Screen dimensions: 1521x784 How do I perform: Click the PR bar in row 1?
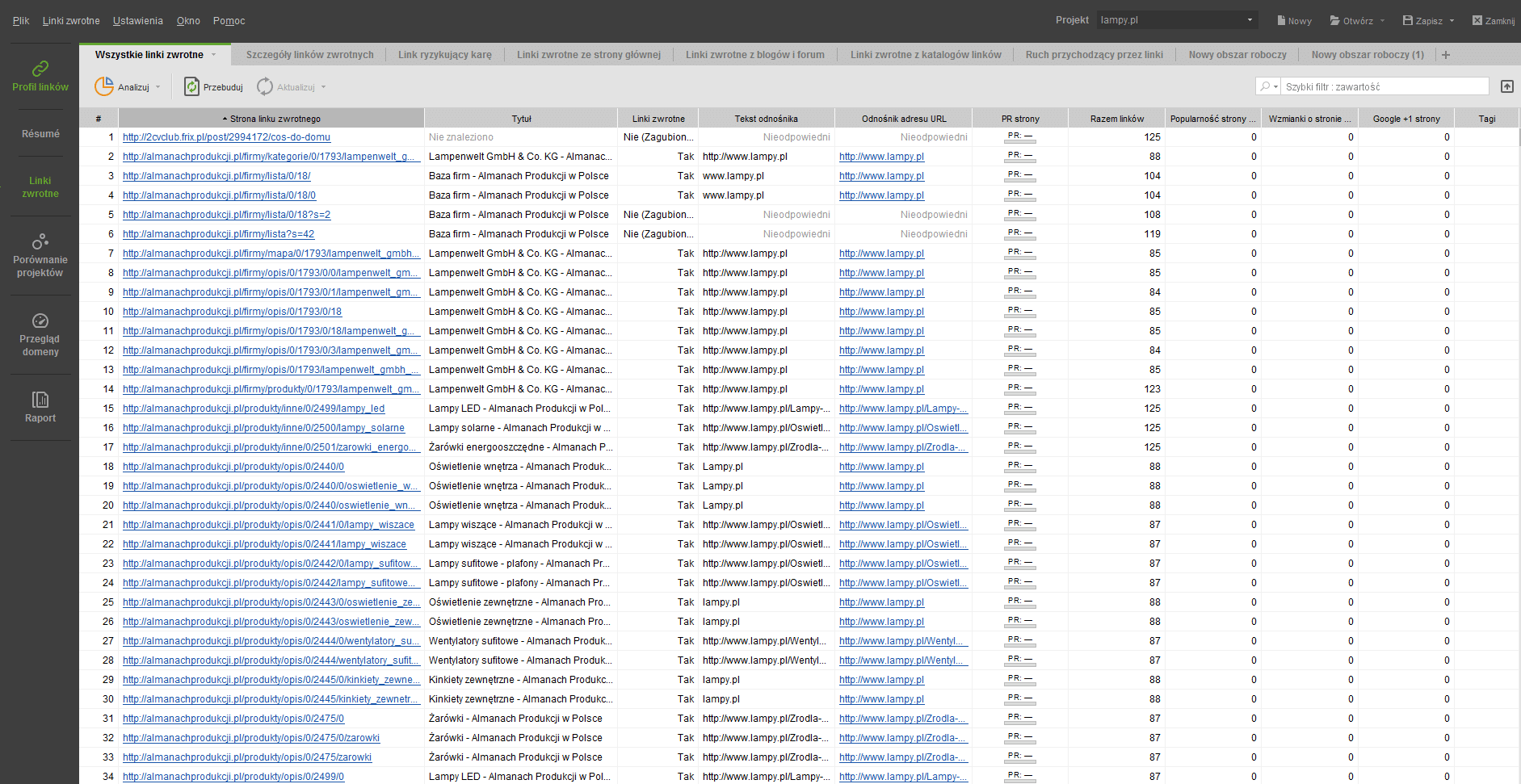[1020, 137]
